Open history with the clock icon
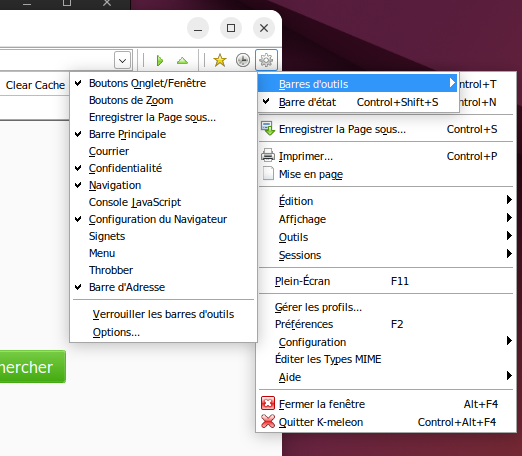Screen dimensions: 522x456 click(x=243, y=60)
